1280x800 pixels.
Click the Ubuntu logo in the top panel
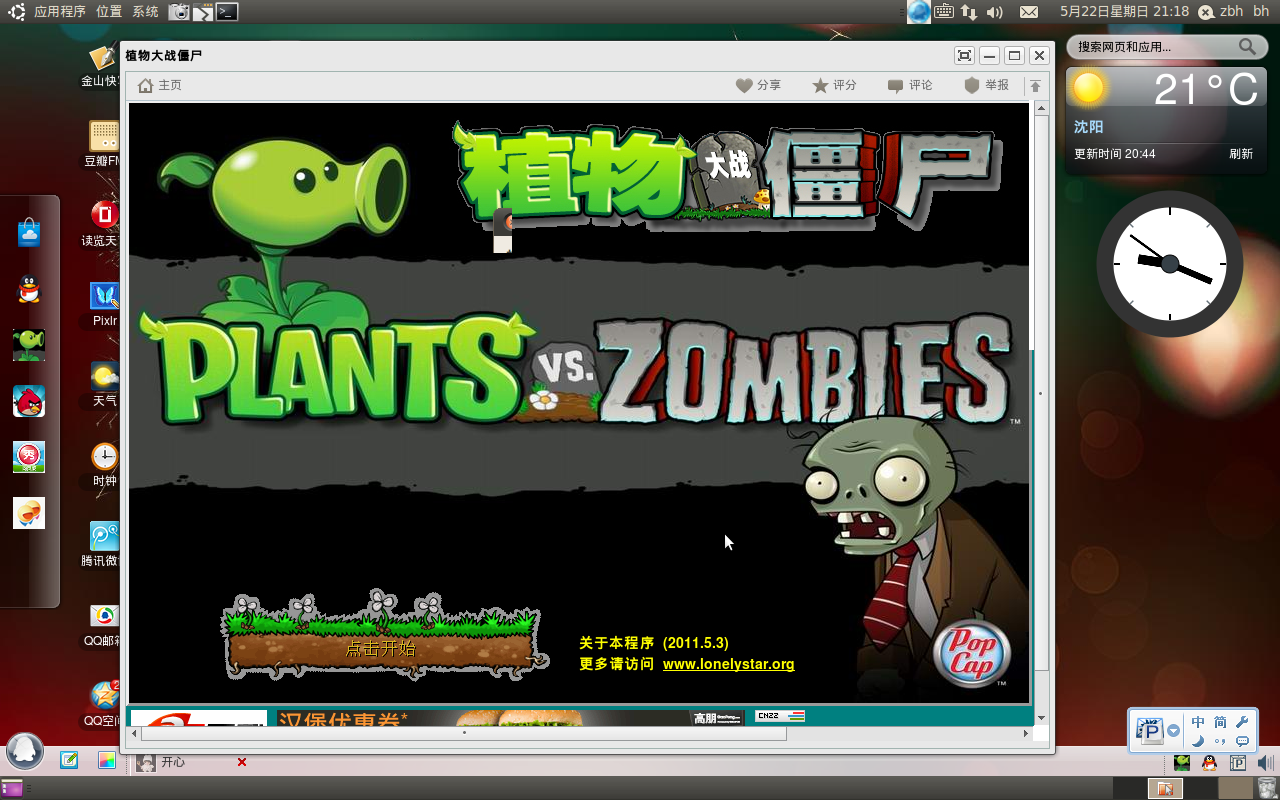[x=17, y=12]
